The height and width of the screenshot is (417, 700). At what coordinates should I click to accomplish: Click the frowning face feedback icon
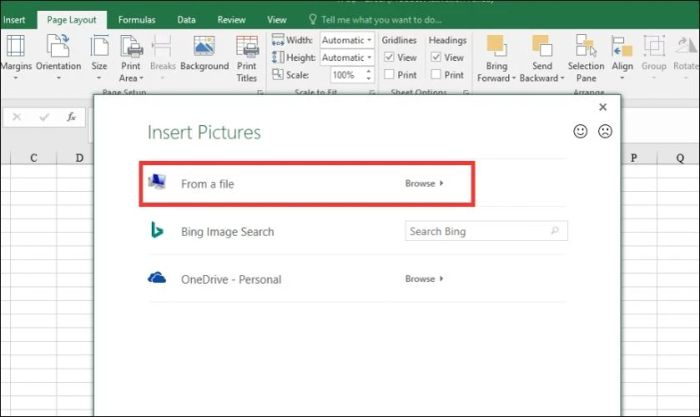click(605, 131)
